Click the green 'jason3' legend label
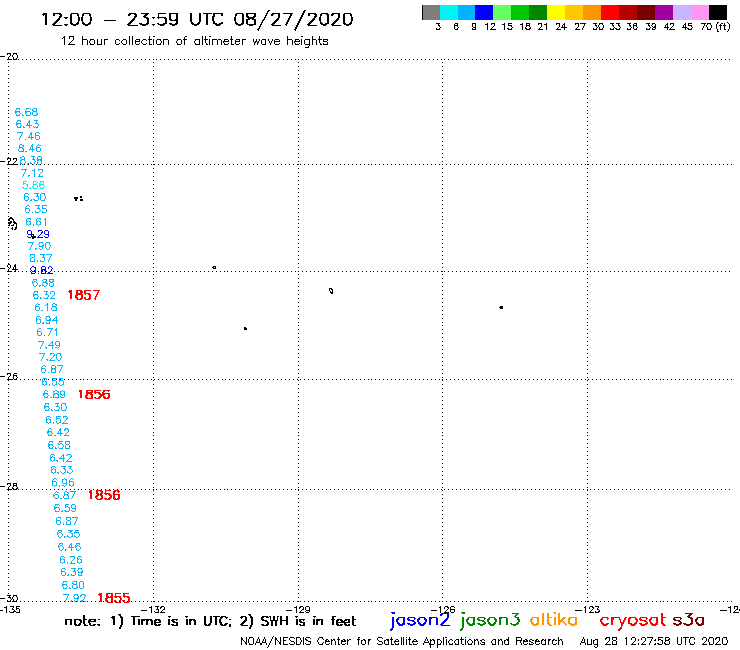This screenshot has width=740, height=650. (490, 620)
